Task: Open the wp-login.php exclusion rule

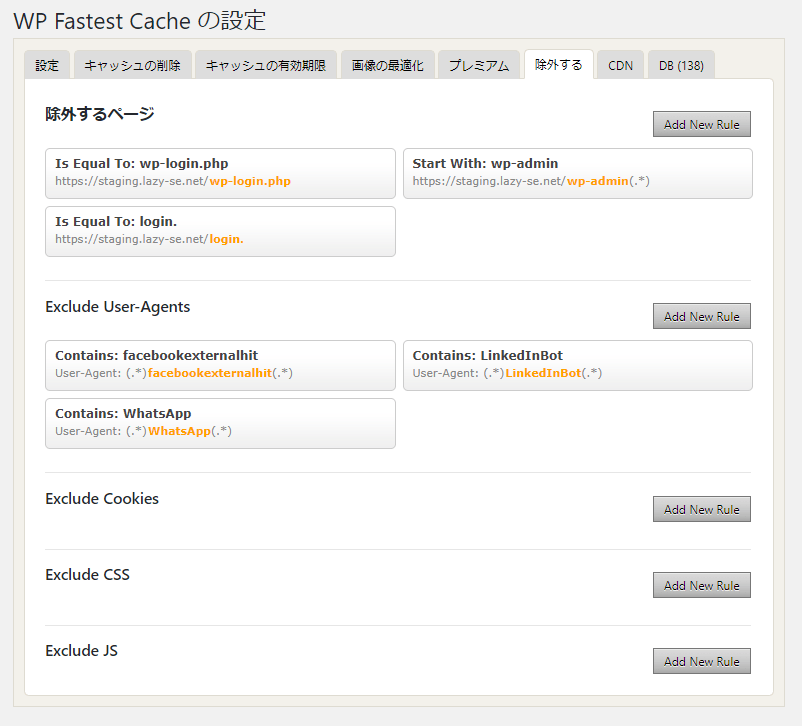Action: [220, 173]
